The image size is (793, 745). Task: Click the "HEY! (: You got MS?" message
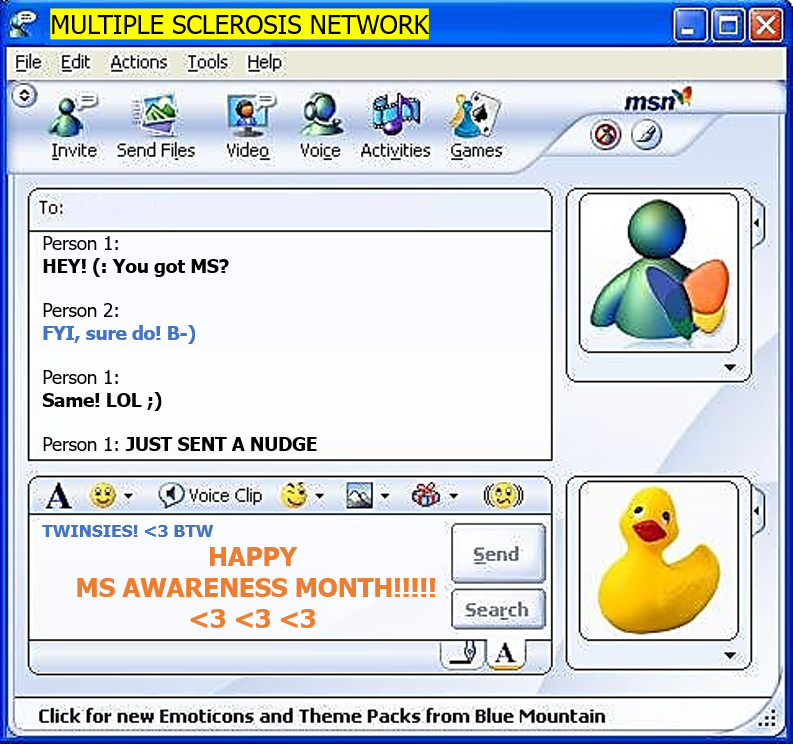click(x=136, y=267)
